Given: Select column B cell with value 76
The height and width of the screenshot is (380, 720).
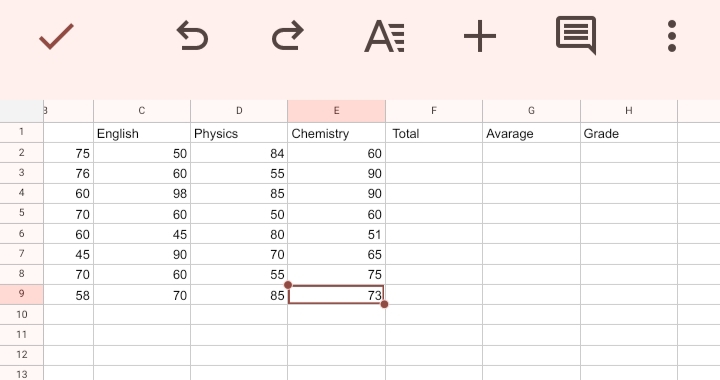Looking at the screenshot, I should [68, 173].
